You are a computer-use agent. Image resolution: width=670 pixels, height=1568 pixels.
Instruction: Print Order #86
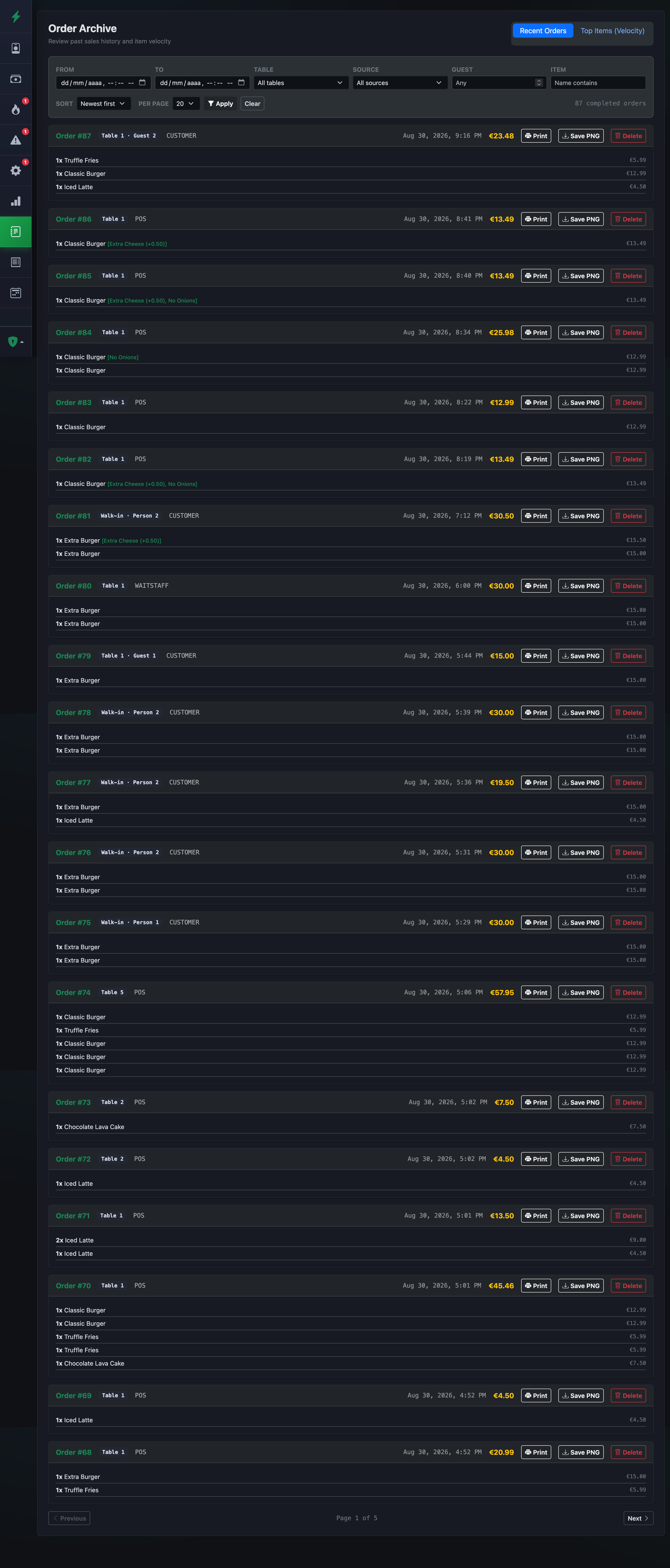click(x=536, y=219)
